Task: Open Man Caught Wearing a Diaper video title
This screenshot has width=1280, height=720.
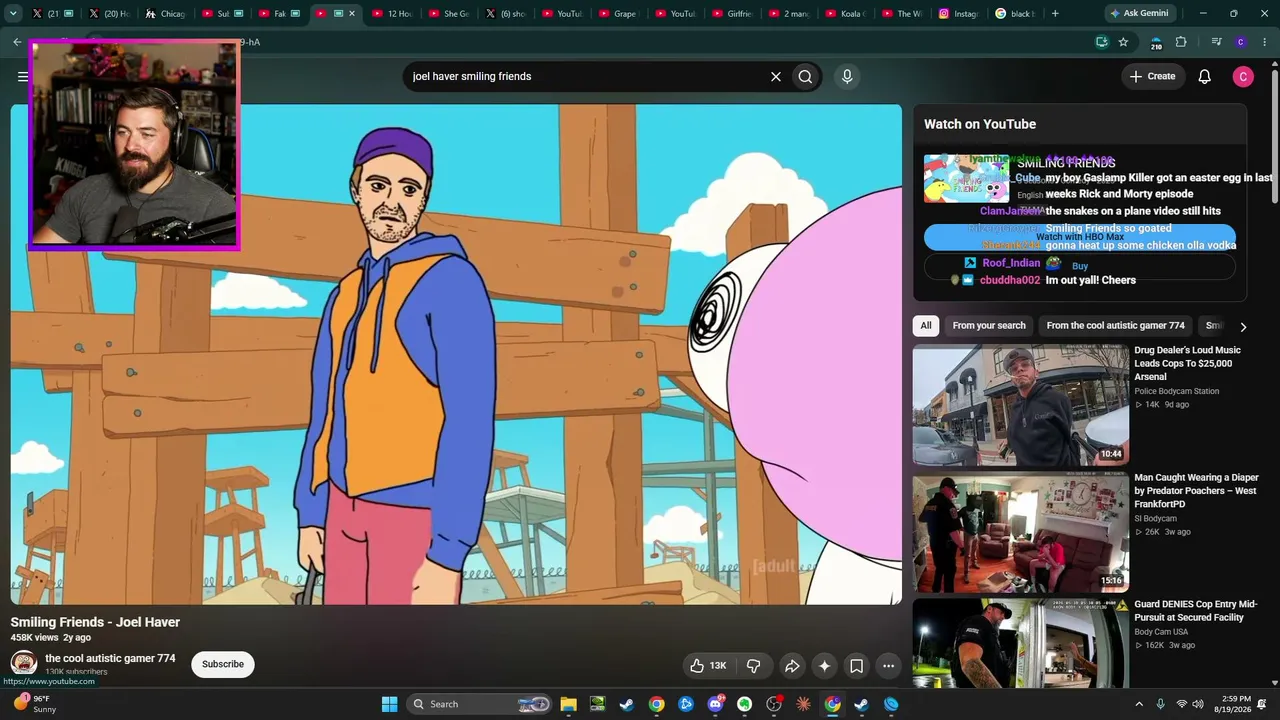Action: point(1196,491)
